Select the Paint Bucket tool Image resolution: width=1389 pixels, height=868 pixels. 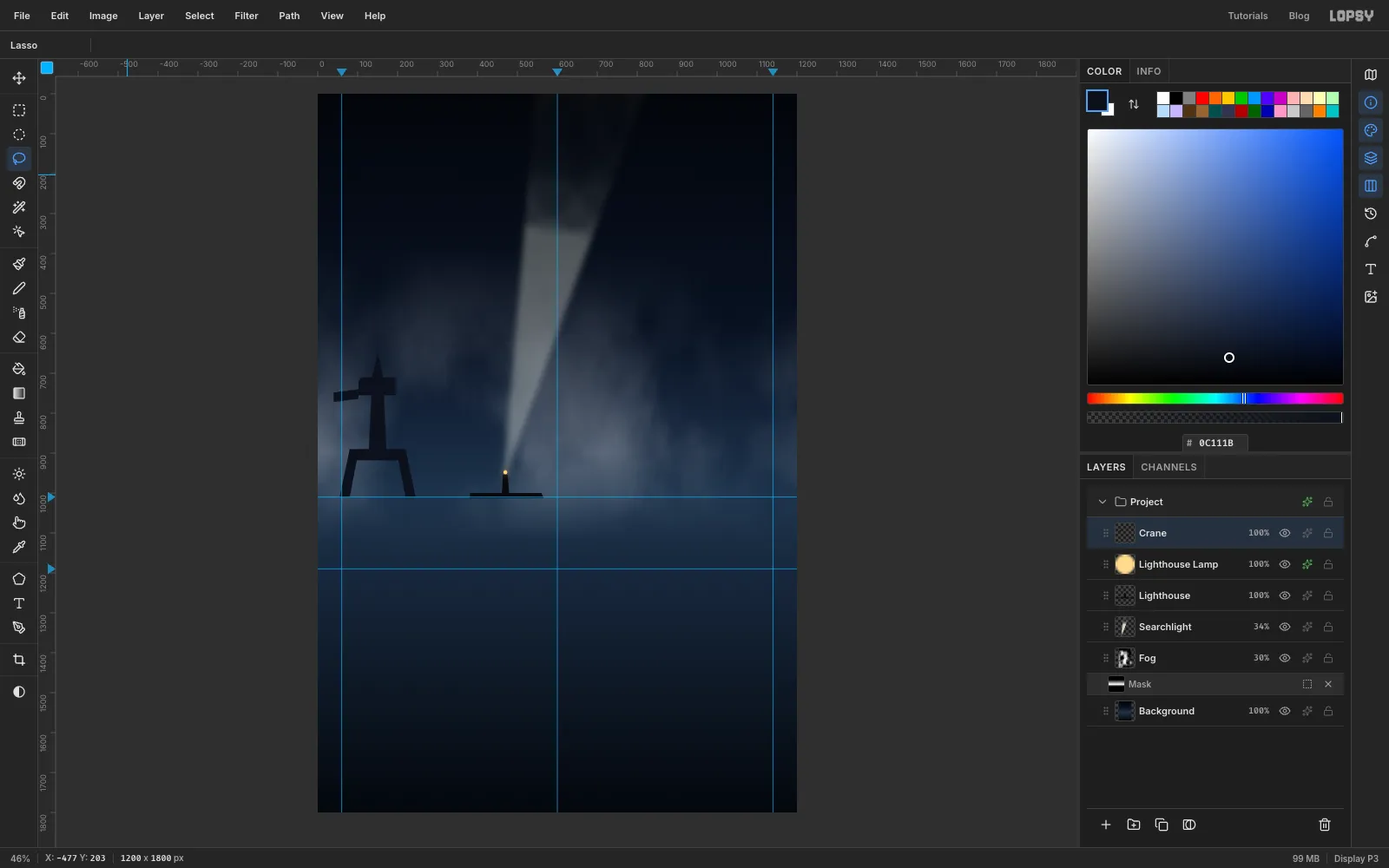[19, 369]
